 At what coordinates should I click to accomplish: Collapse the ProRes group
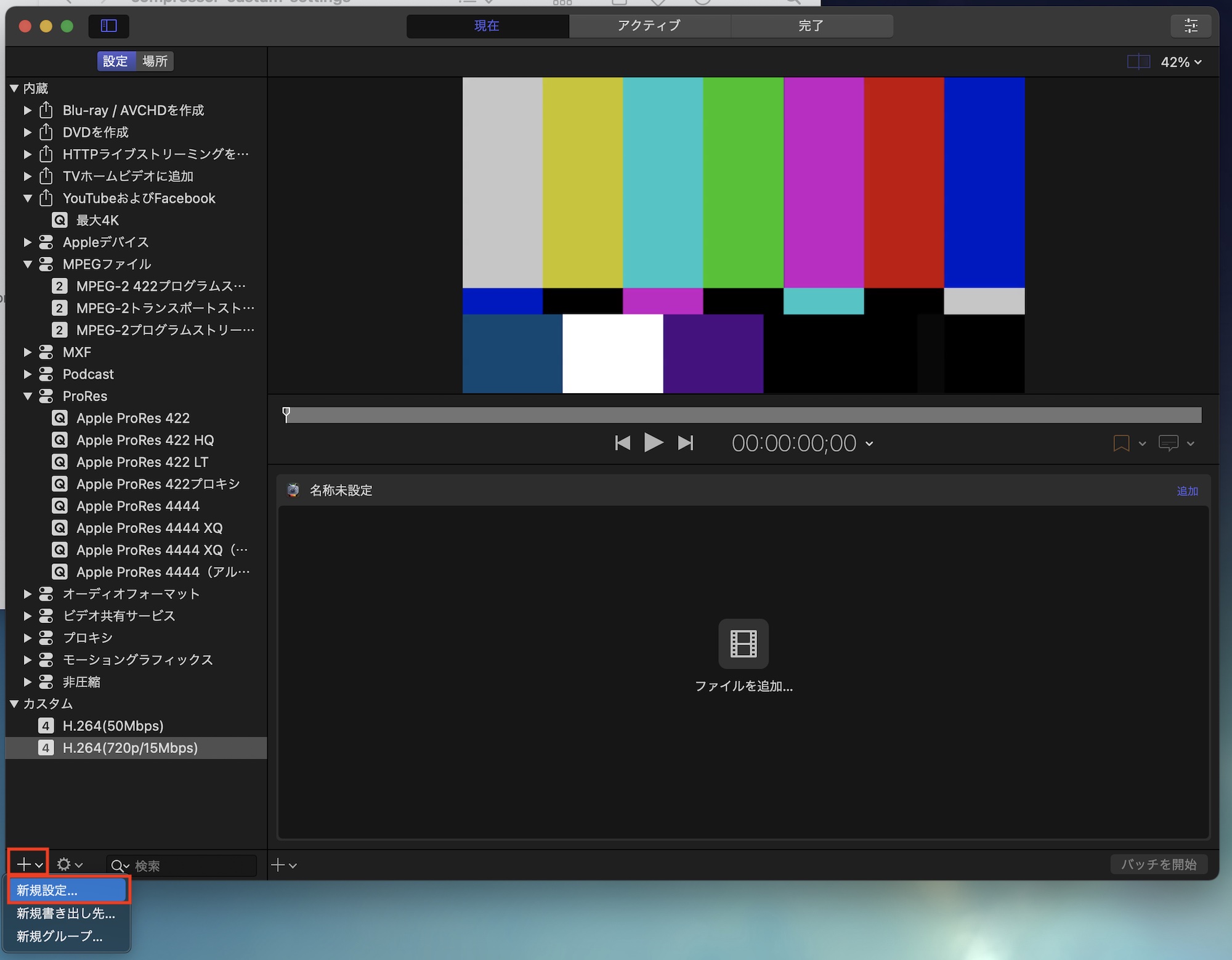[x=28, y=396]
